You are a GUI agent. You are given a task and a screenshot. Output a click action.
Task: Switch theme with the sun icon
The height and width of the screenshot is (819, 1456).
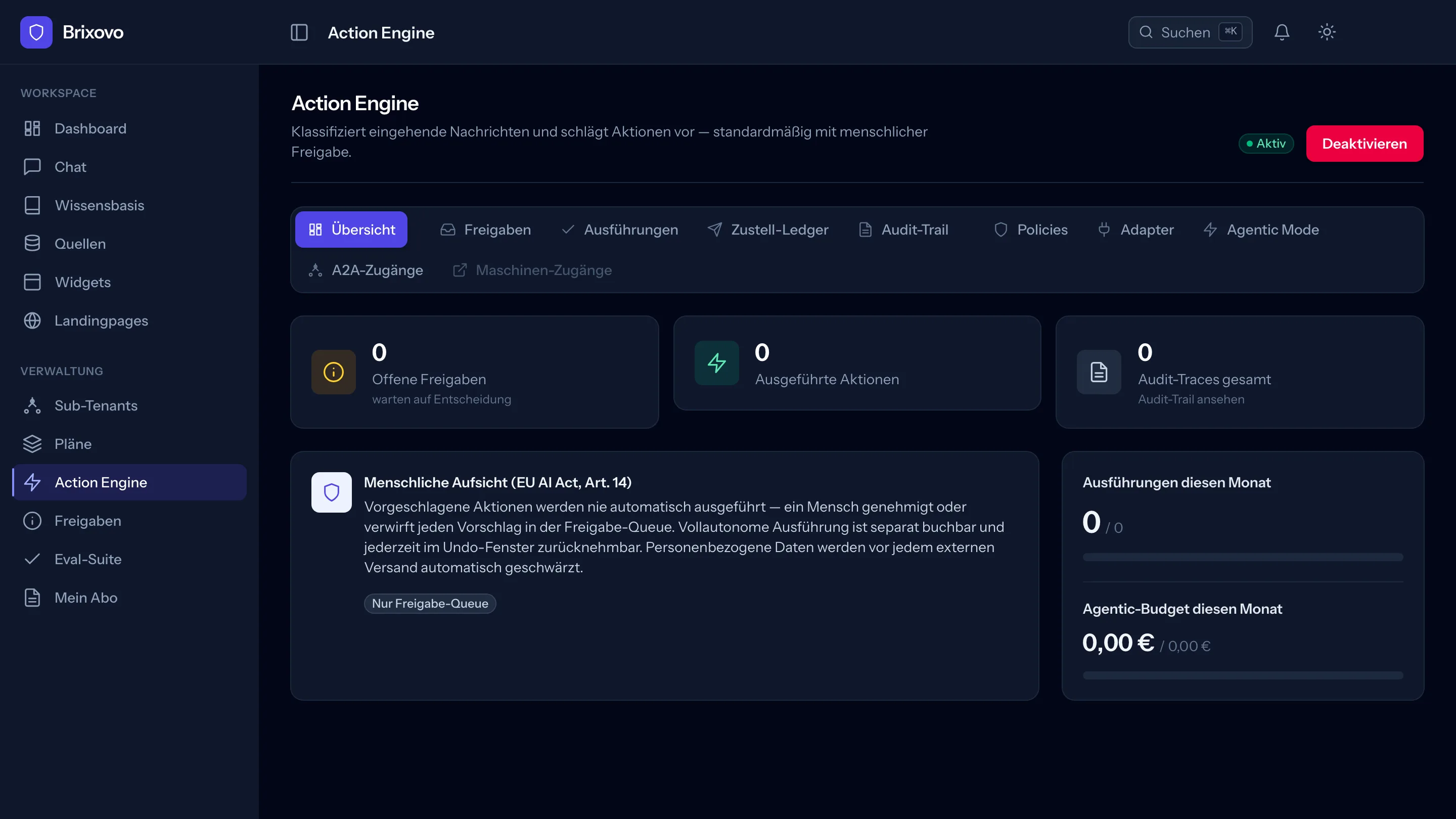click(x=1327, y=32)
